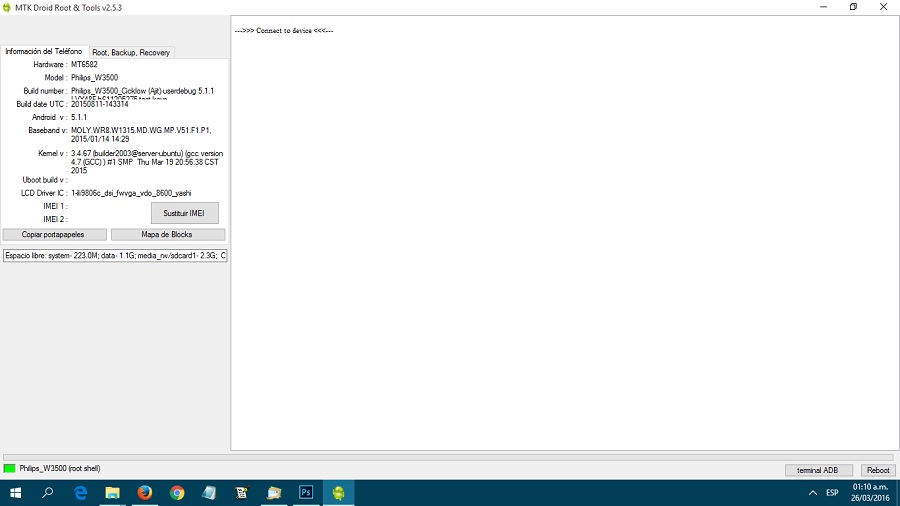Click the Sustituir IMEI button
The width and height of the screenshot is (900, 506).
click(x=184, y=213)
